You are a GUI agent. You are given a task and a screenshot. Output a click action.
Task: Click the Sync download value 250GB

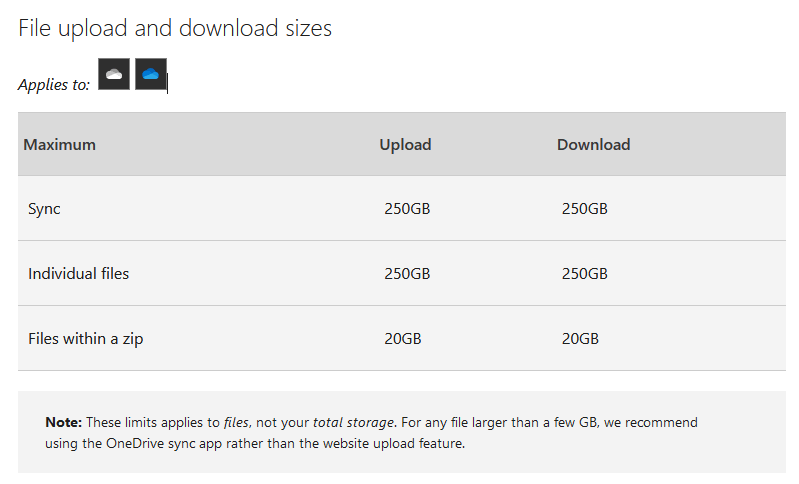click(584, 209)
